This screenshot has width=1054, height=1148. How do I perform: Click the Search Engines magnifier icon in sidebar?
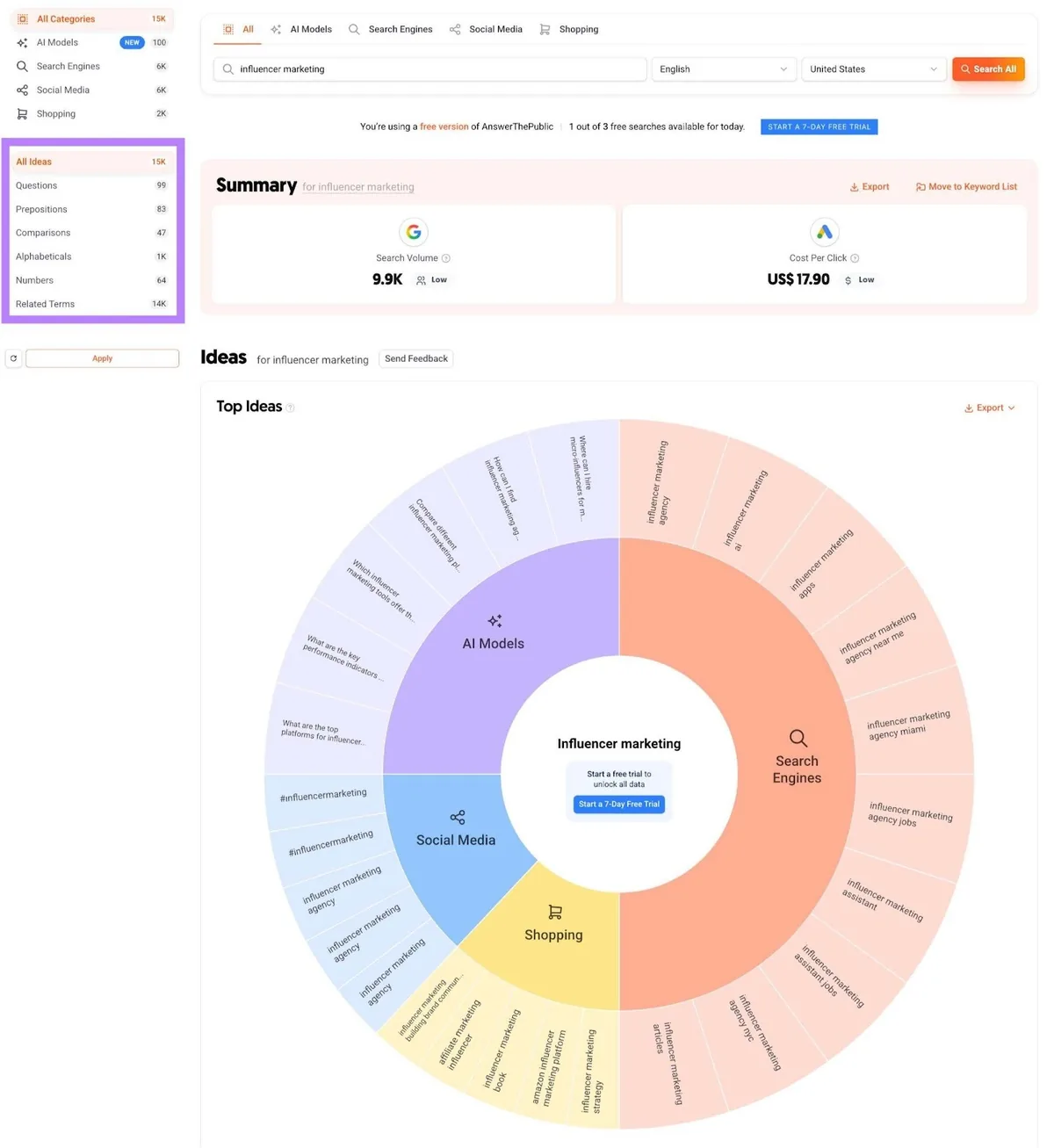click(x=23, y=66)
